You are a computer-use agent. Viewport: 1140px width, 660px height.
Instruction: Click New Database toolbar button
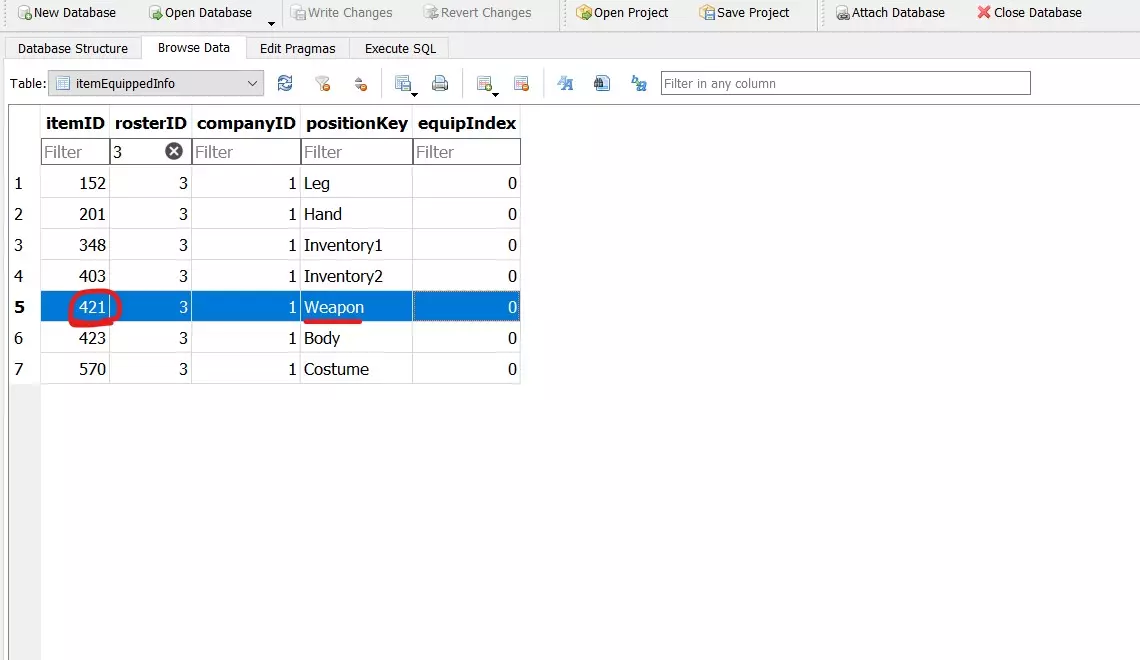(66, 12)
